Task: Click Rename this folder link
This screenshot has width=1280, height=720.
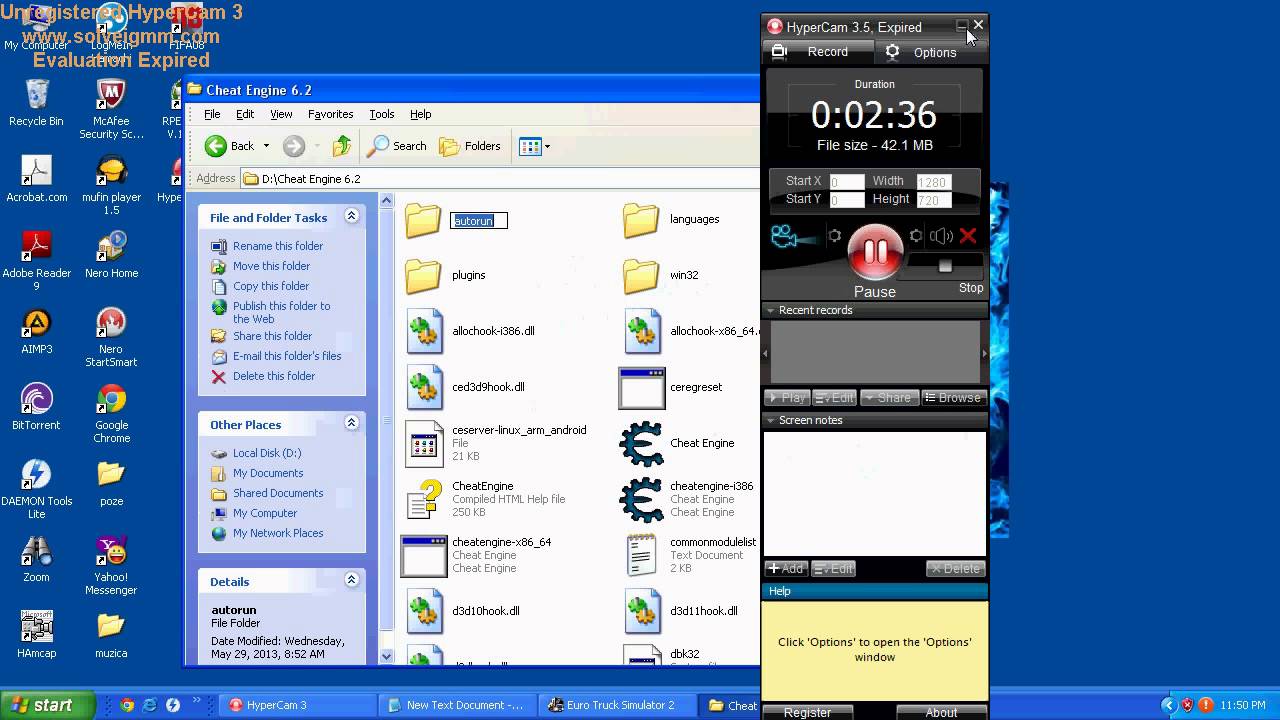Action: tap(278, 246)
